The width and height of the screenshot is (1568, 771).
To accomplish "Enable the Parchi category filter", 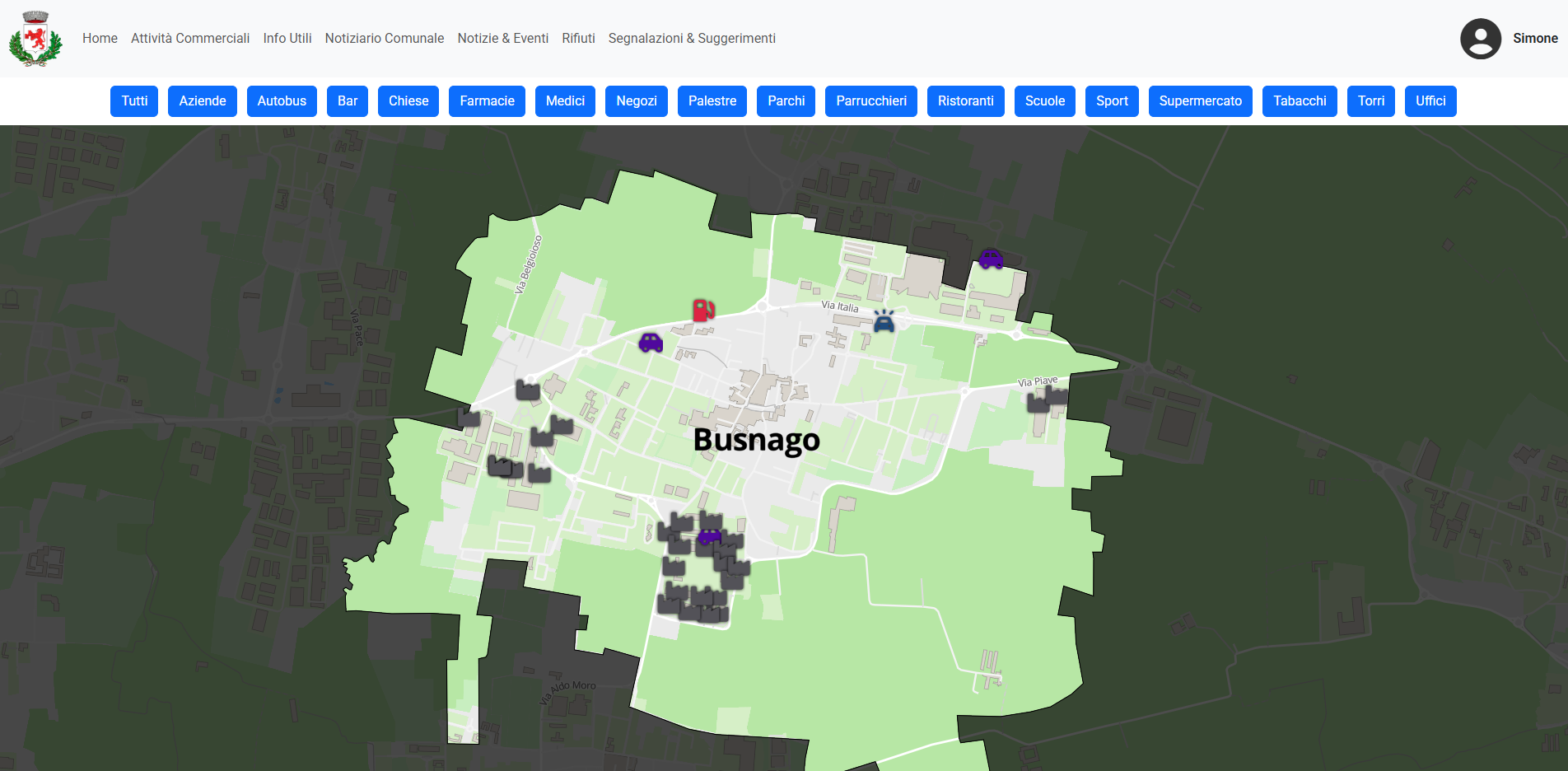I will 785,100.
